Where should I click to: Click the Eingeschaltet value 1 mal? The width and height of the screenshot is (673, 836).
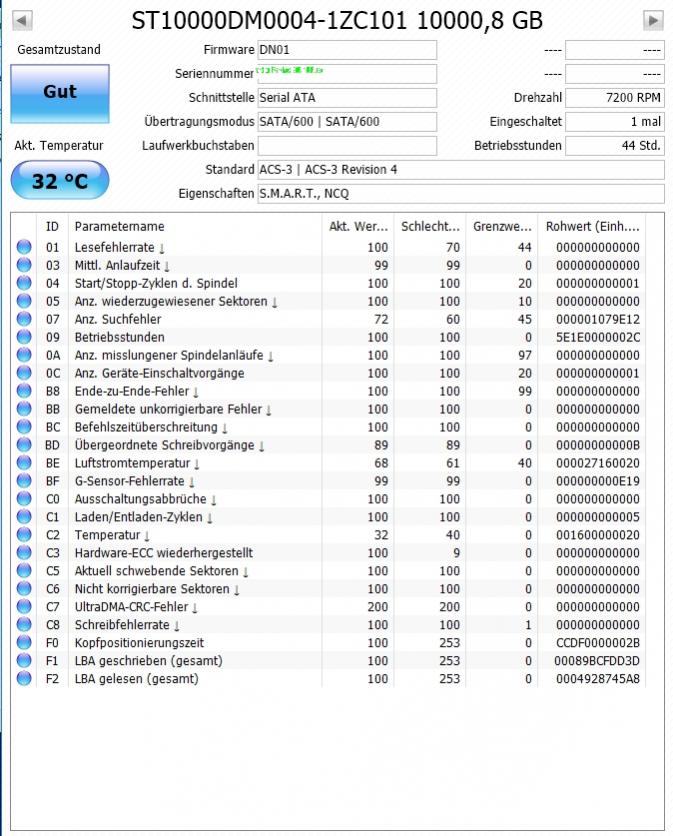tap(615, 122)
